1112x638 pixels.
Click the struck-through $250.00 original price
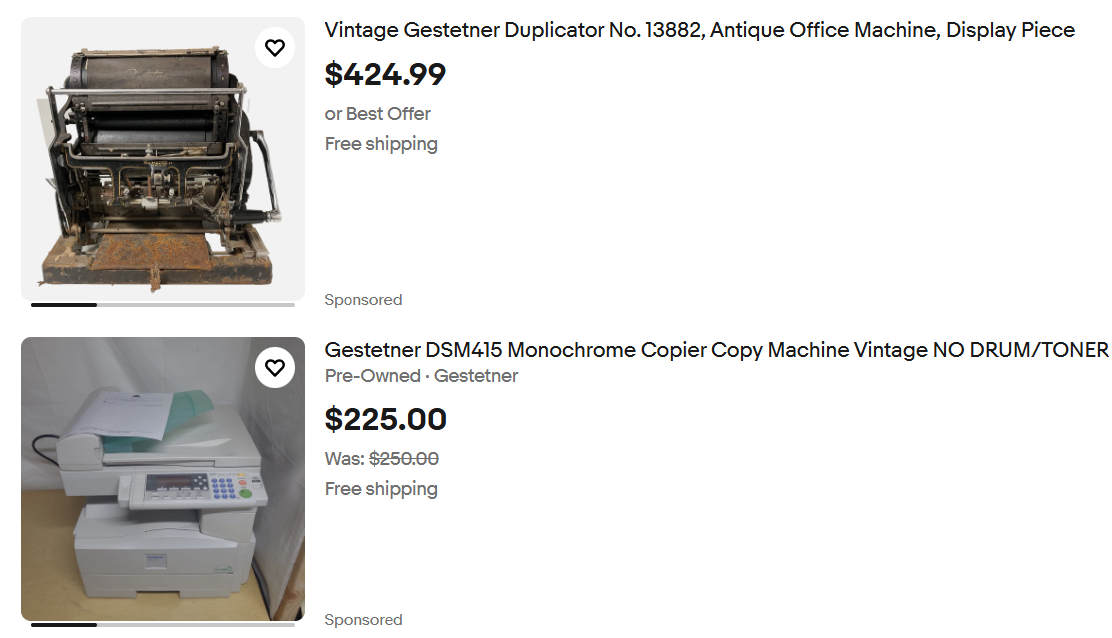point(404,459)
